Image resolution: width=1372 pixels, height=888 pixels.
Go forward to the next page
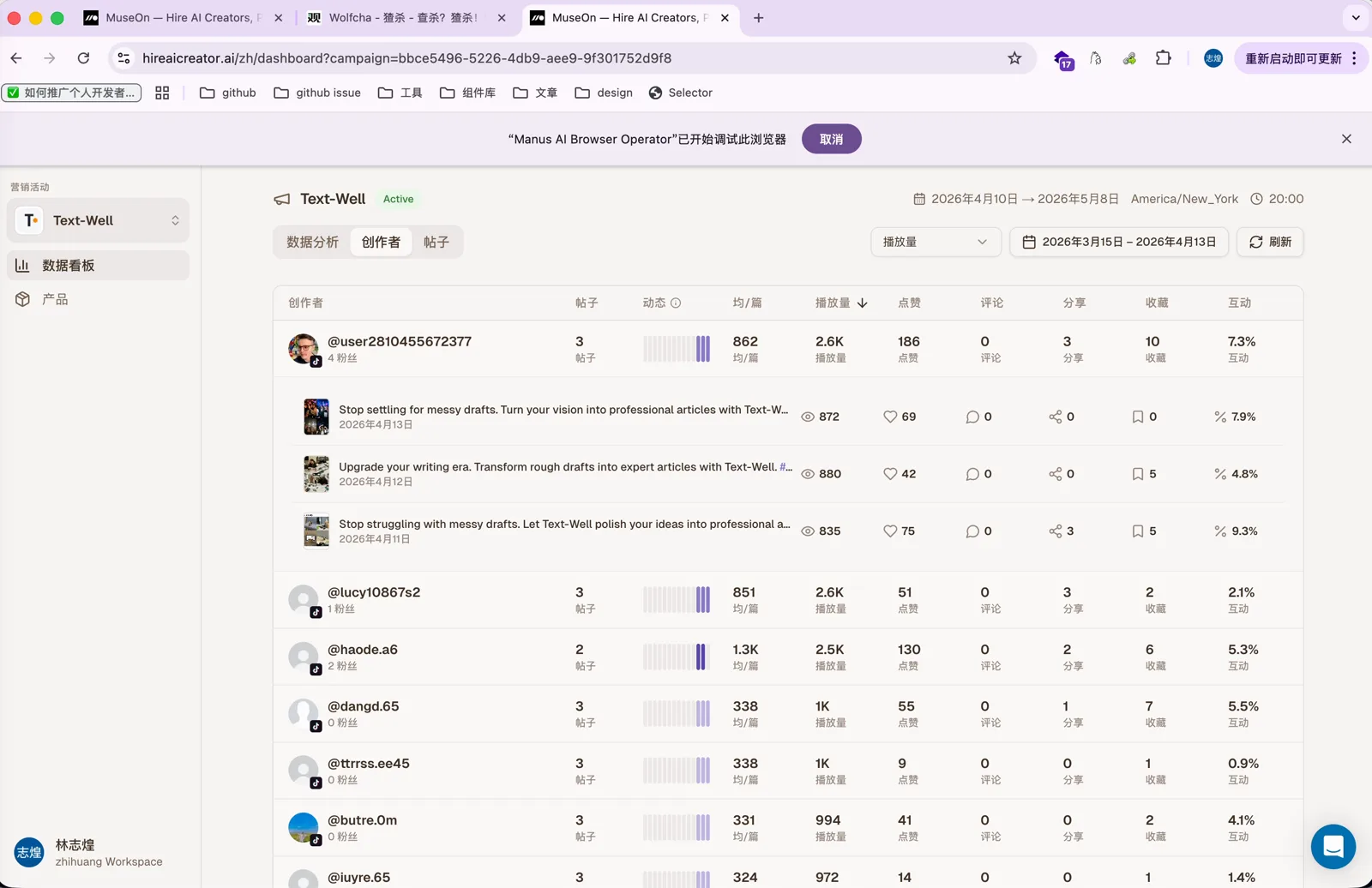50,58
